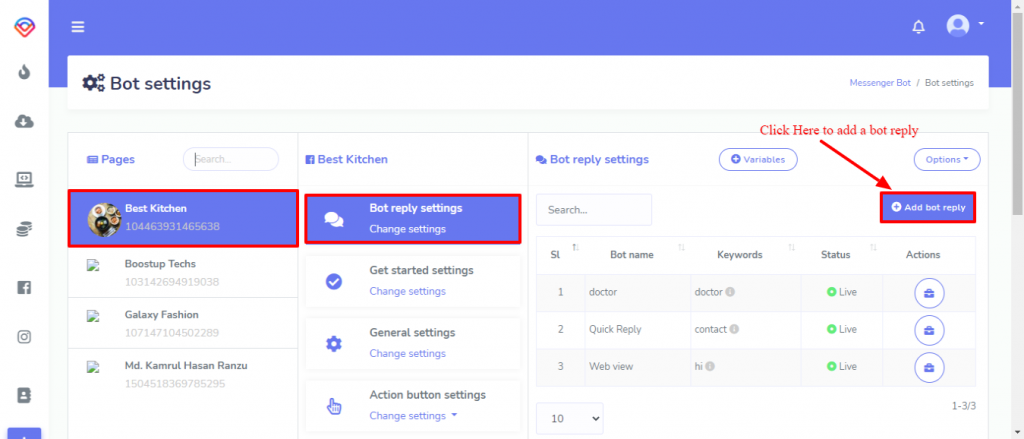Select Galaxy Fashion page
This screenshot has width=1024, height=439.
[x=183, y=323]
